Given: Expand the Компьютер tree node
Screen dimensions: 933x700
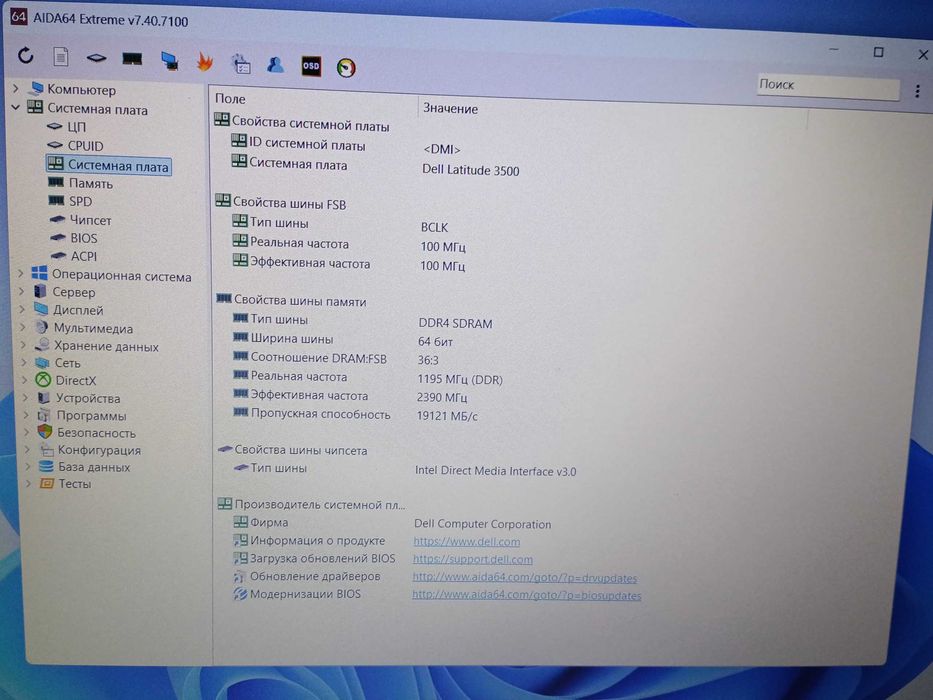Looking at the screenshot, I should (x=16, y=89).
